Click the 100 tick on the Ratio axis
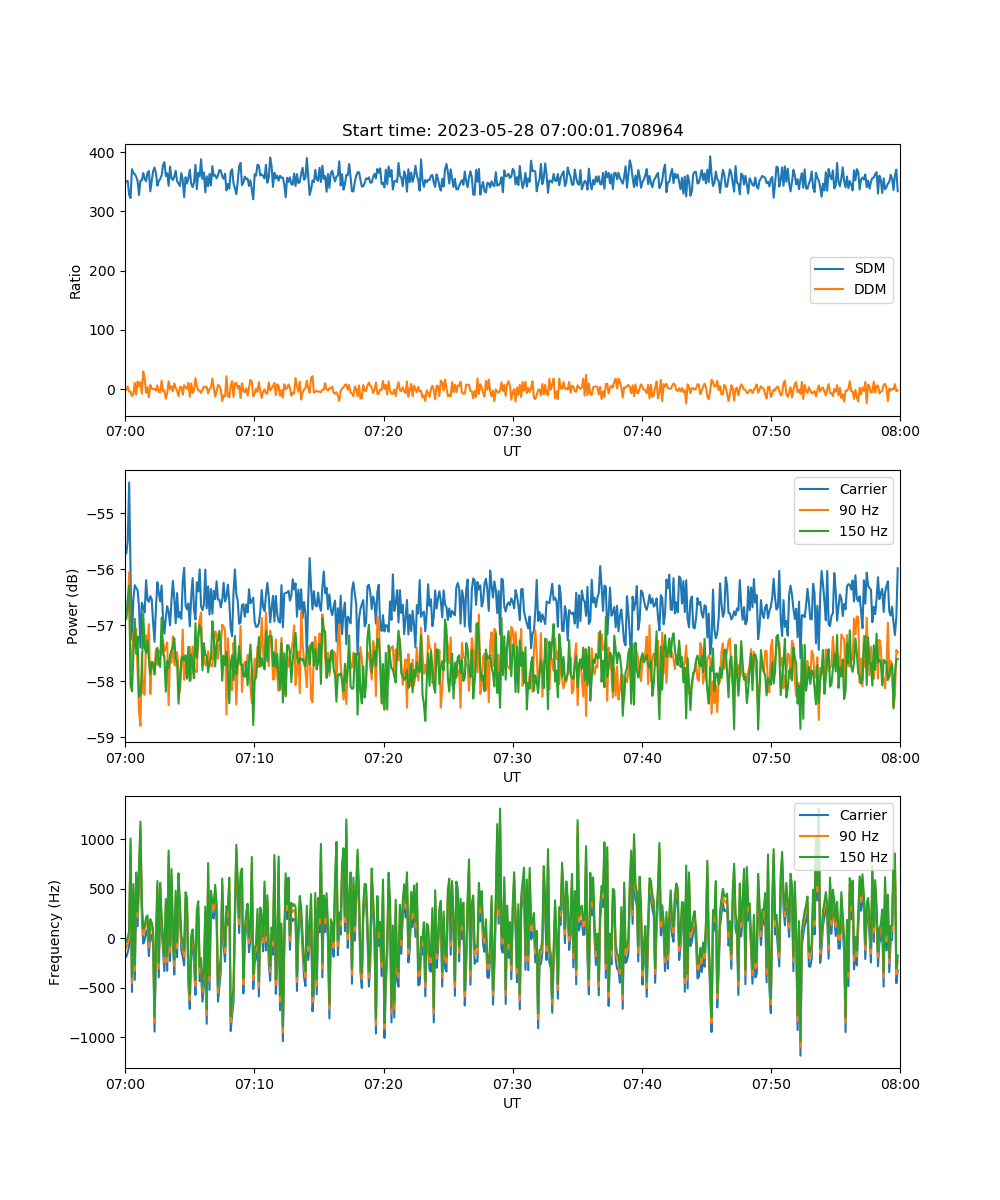This screenshot has height=1200, width=1000. point(104,330)
